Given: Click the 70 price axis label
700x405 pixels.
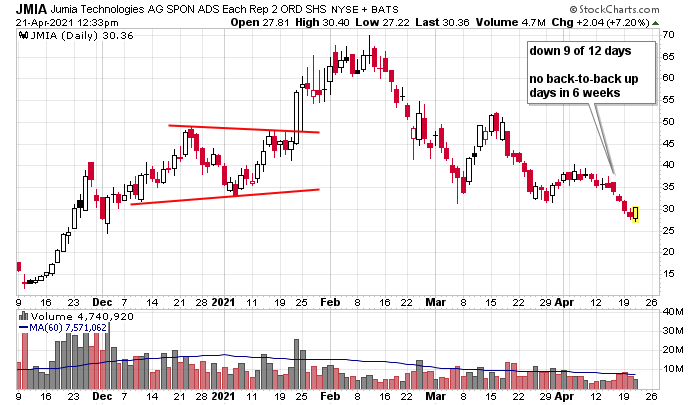Looking at the screenshot, I should click(x=668, y=35).
